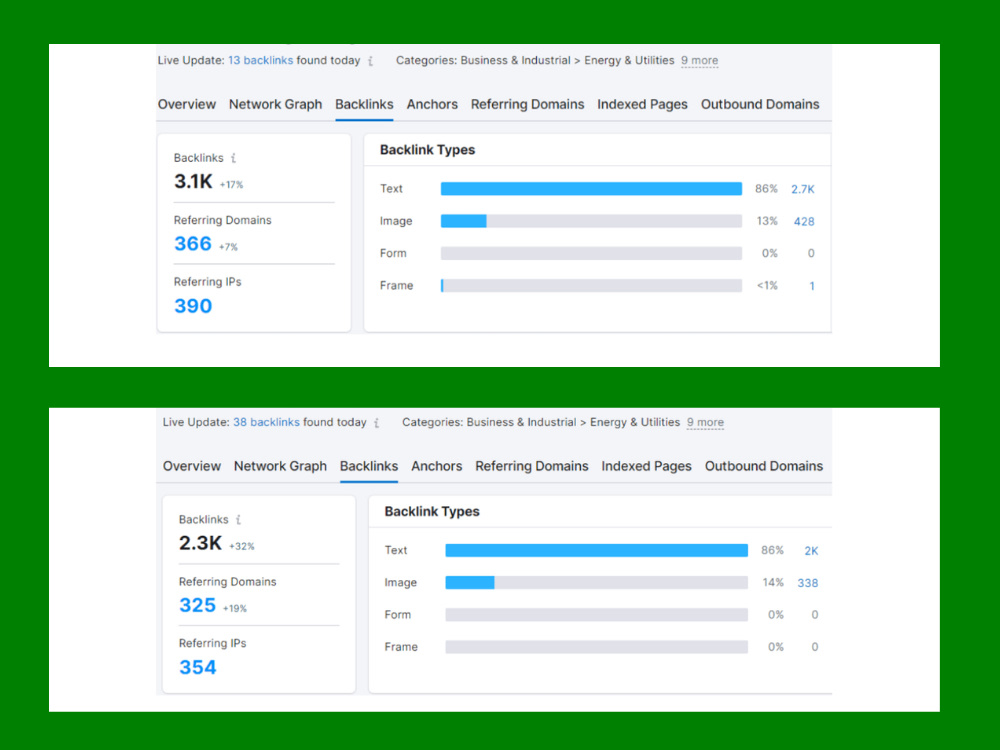The height and width of the screenshot is (750, 1000).
Task: Click the Frame bar showing <1%
Action: (591, 286)
